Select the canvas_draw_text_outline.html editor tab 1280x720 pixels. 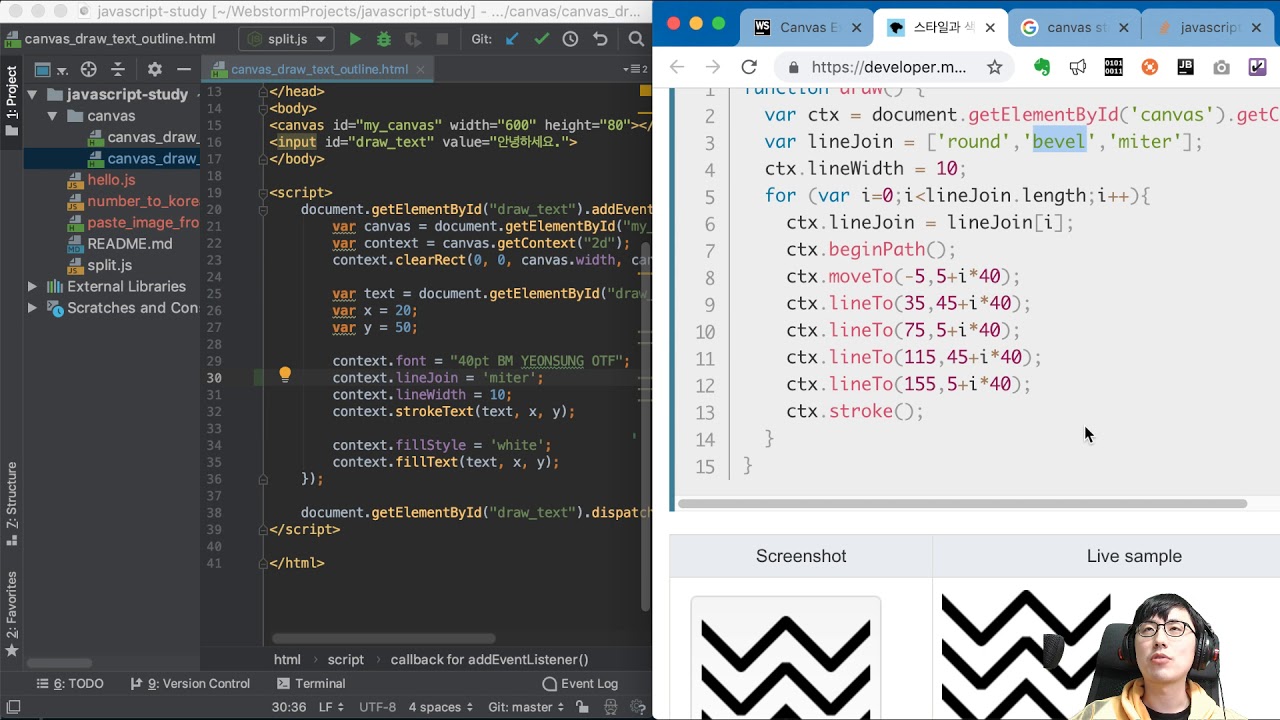[x=319, y=69]
